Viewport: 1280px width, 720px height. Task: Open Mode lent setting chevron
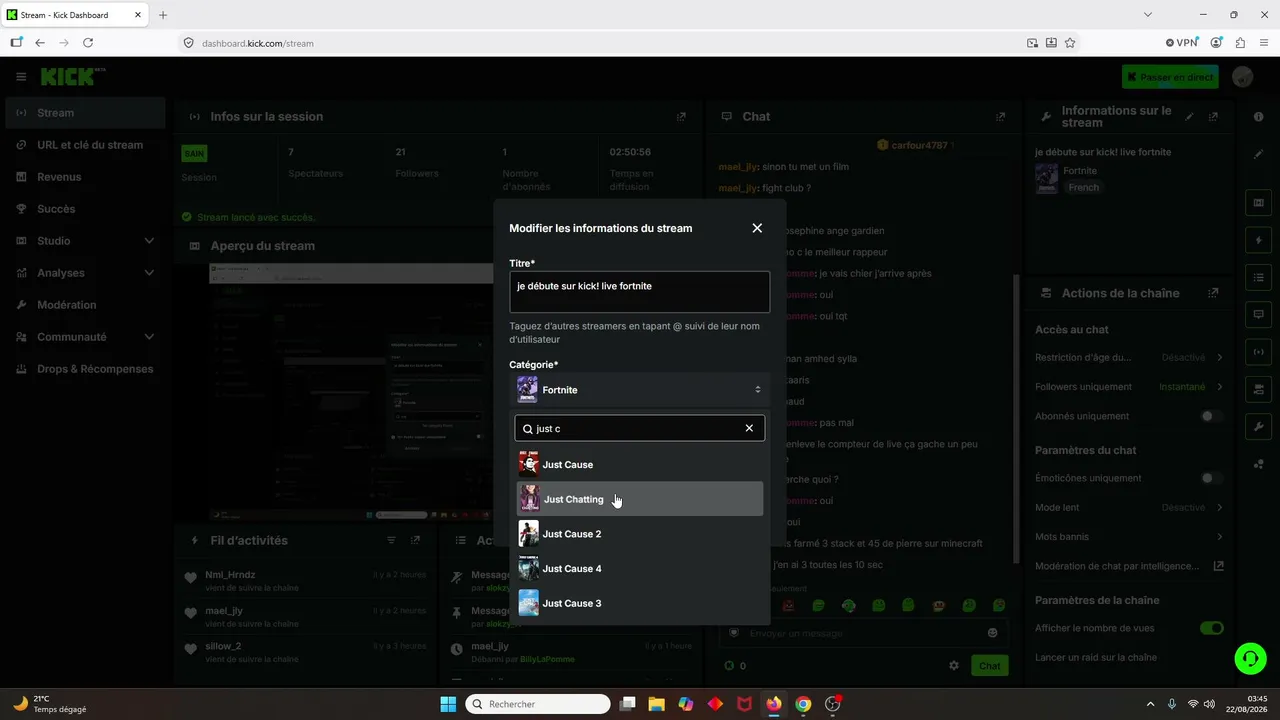coord(1220,507)
